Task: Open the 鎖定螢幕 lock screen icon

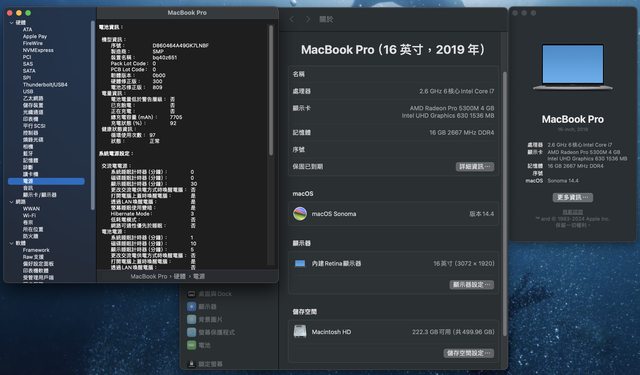Action: click(x=191, y=364)
